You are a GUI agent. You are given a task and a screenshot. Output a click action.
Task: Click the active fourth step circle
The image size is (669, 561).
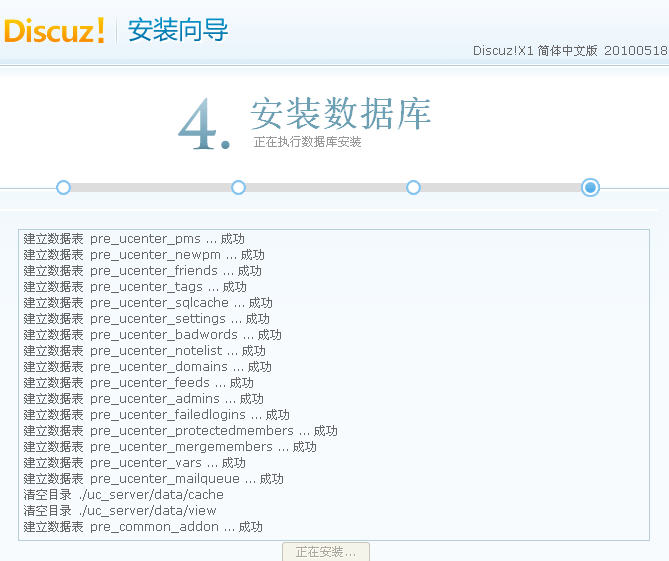coord(590,187)
